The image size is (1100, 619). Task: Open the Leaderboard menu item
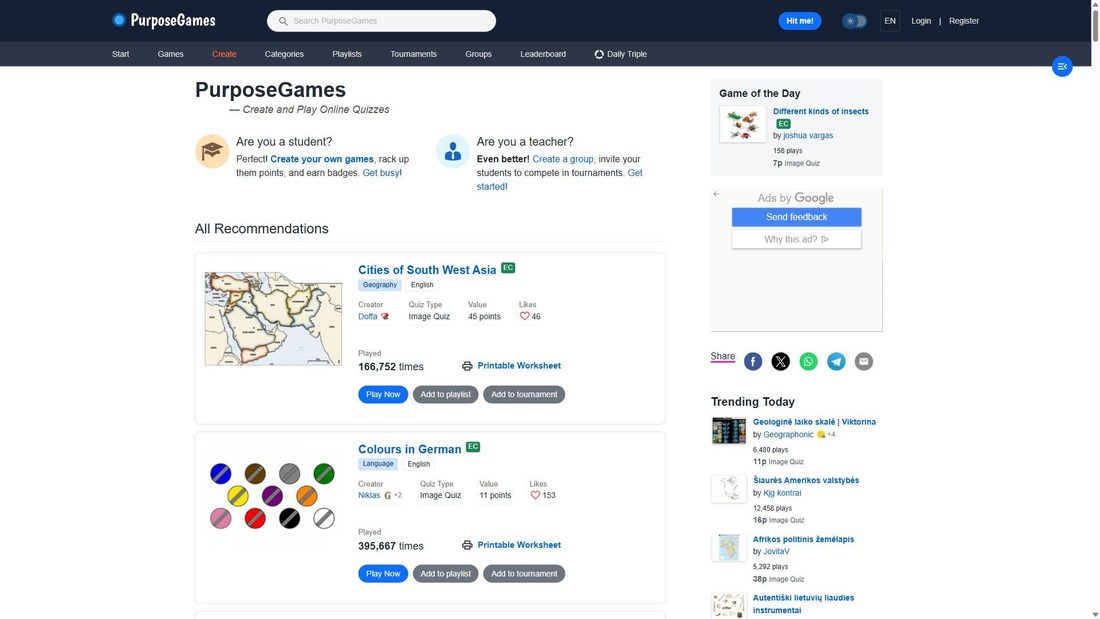tap(543, 54)
